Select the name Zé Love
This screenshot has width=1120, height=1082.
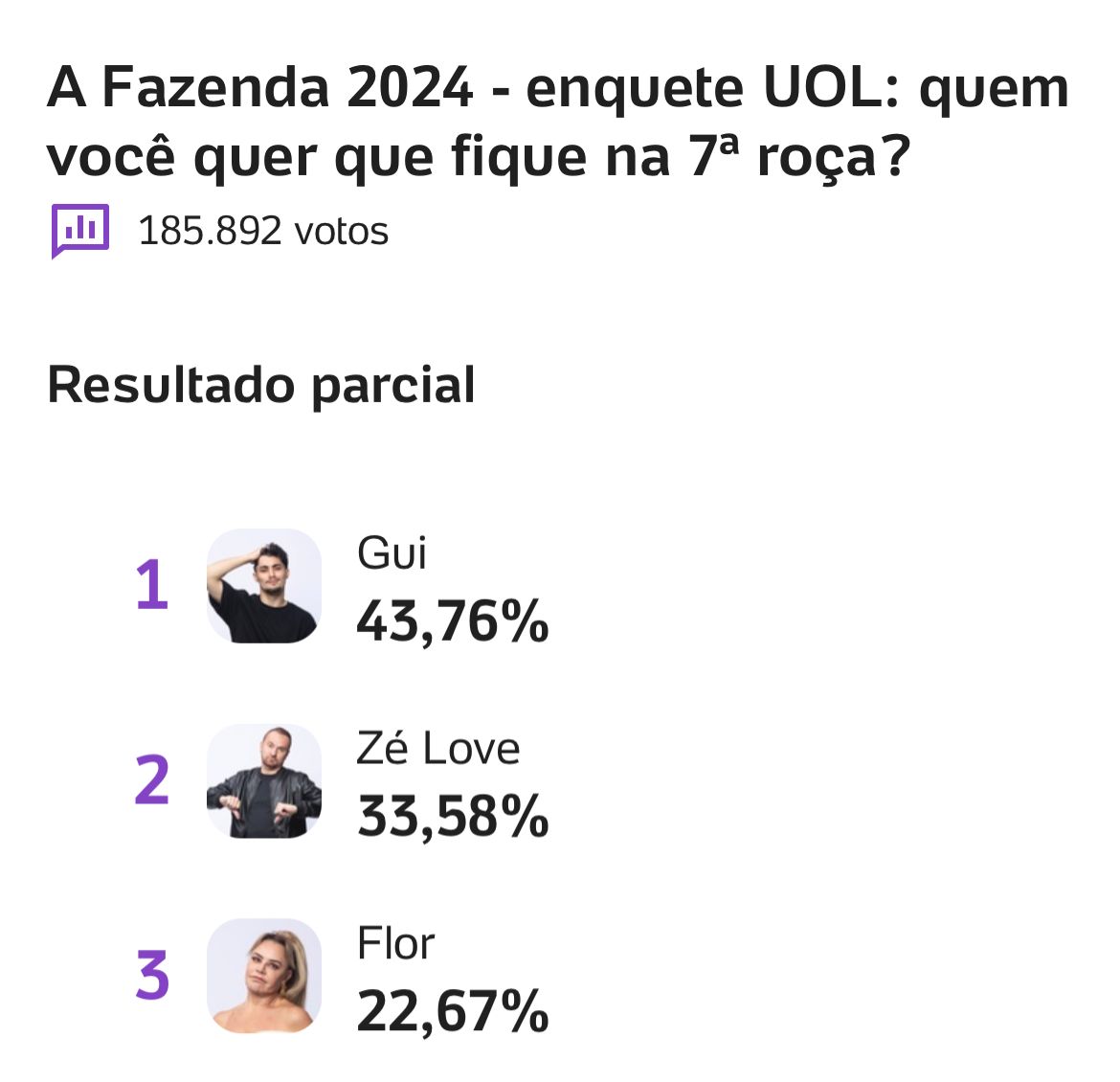tap(437, 748)
